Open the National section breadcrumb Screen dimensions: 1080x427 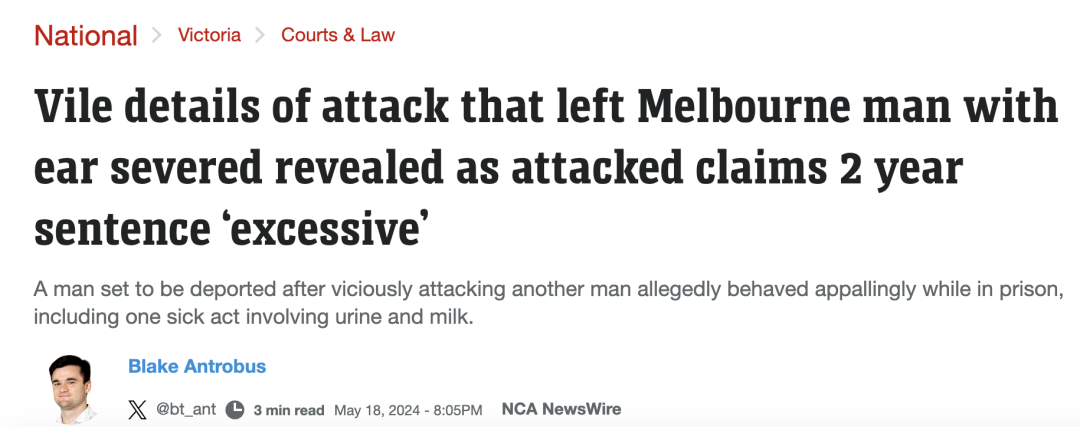click(85, 35)
